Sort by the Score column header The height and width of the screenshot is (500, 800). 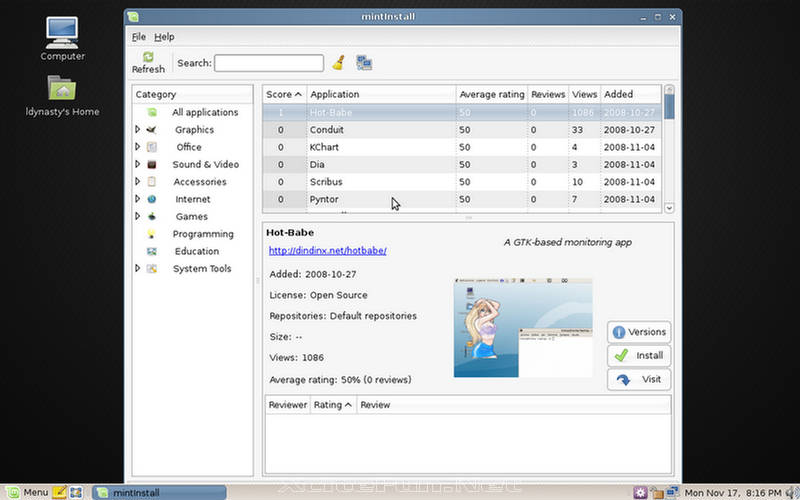[x=284, y=94]
